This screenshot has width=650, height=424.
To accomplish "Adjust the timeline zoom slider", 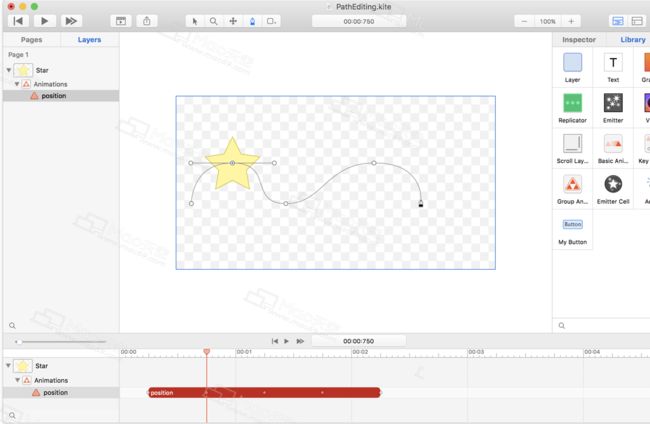I will tap(19, 342).
